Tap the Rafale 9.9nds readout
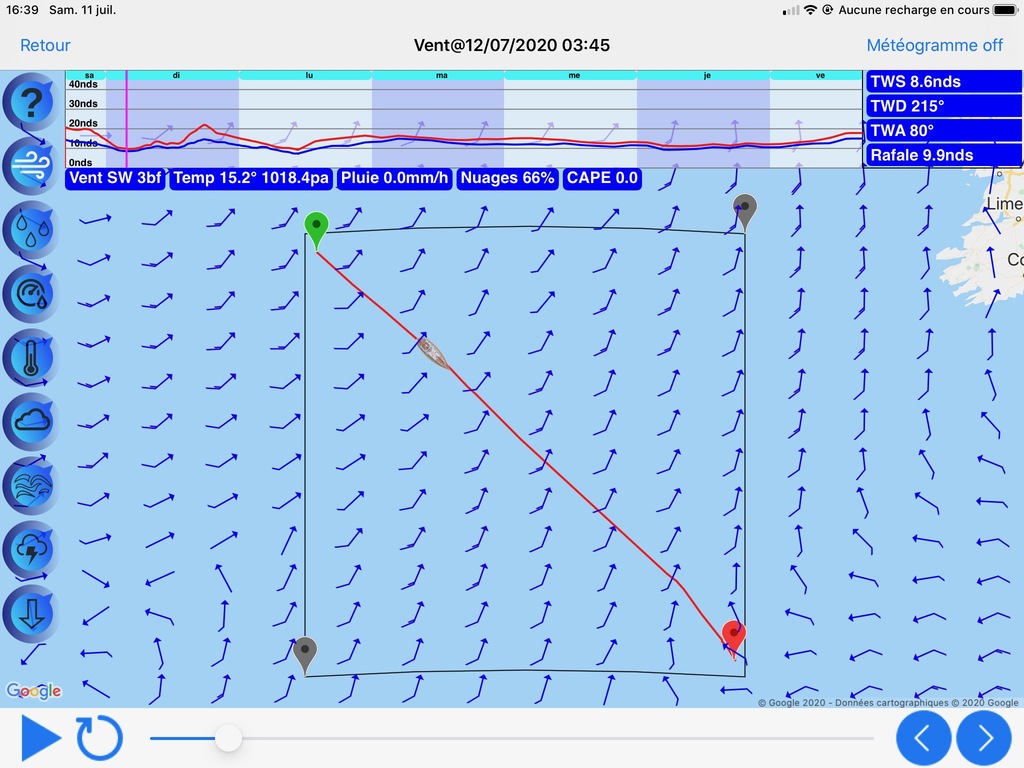1024x768 pixels. point(944,155)
